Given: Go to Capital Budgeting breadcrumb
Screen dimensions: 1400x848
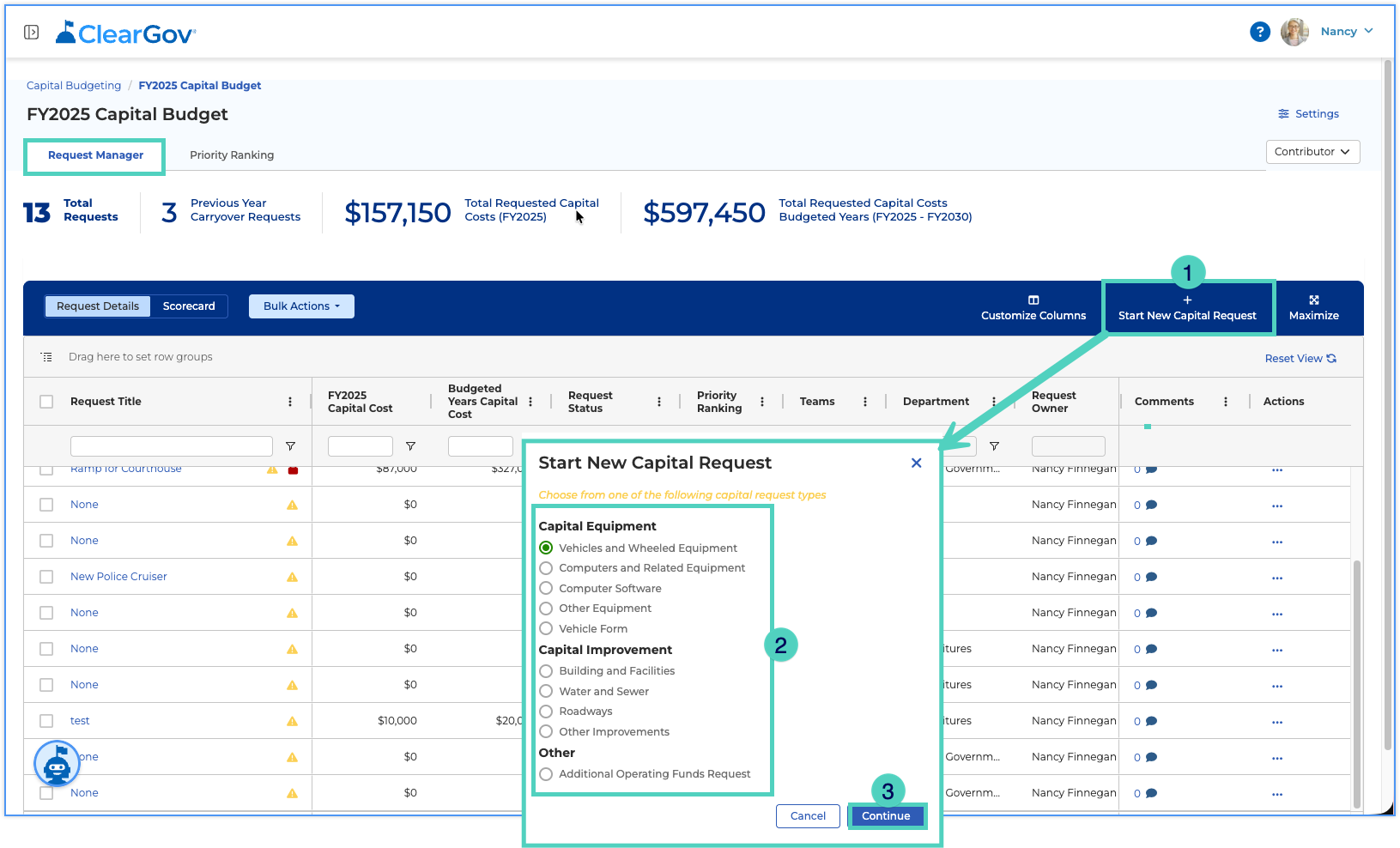Looking at the screenshot, I should 74,86.
